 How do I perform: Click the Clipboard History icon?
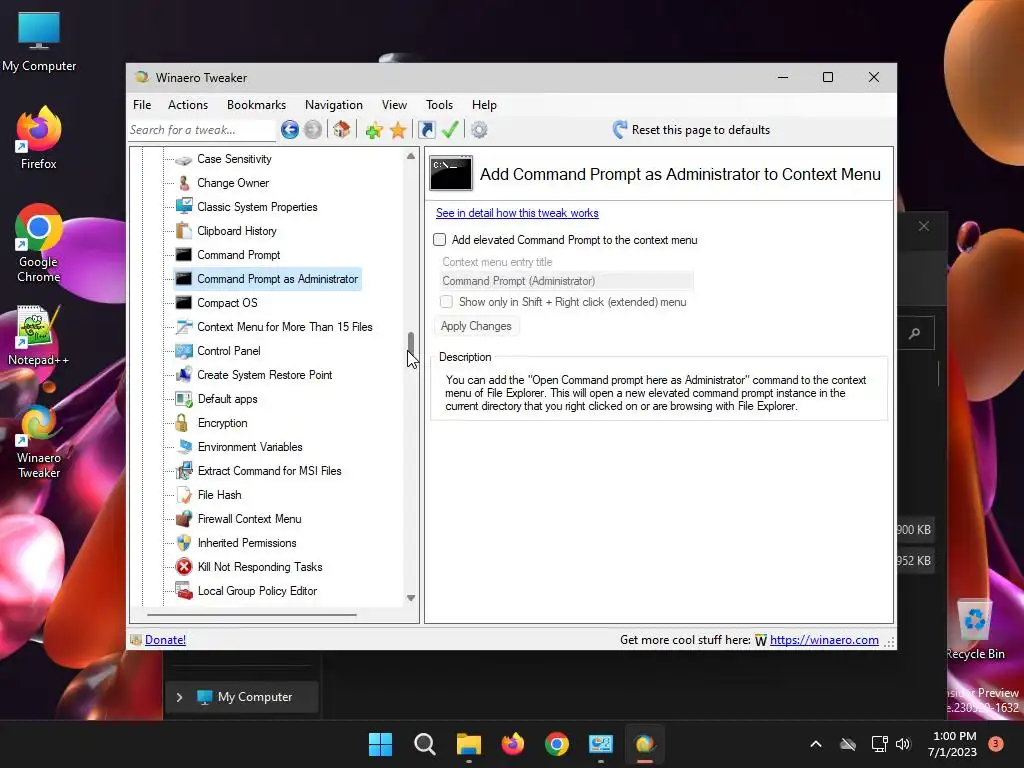point(184,231)
